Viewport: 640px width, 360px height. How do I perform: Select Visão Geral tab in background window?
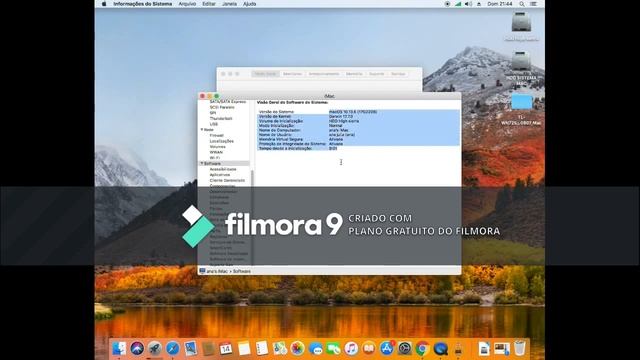[266, 74]
